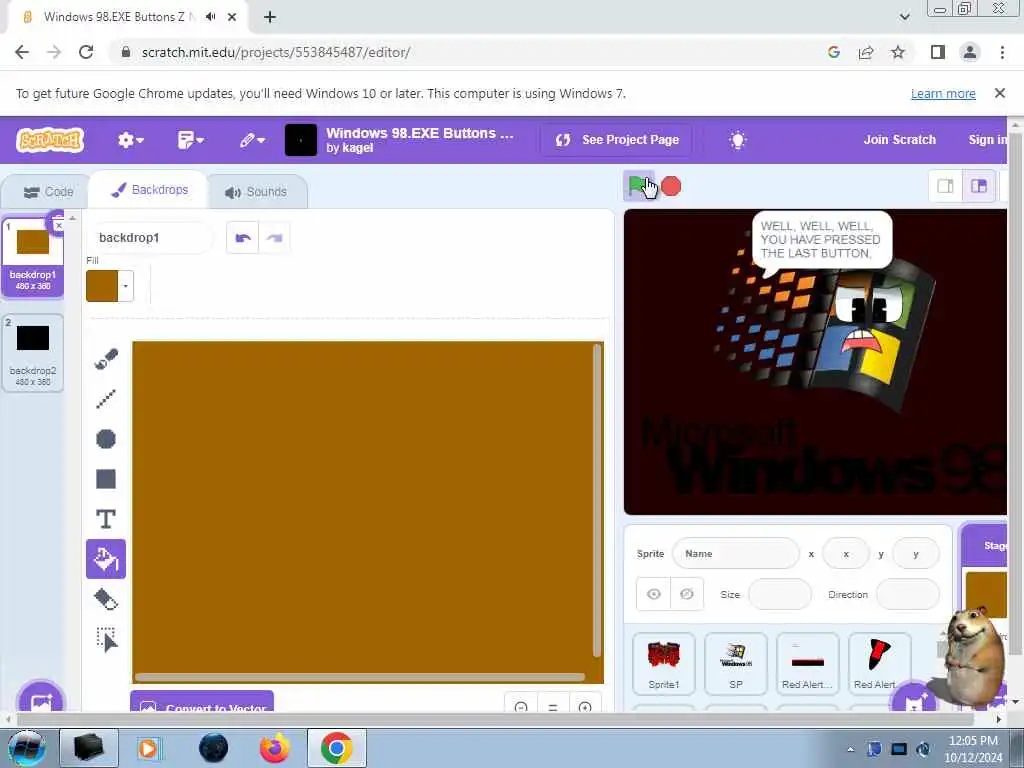Click the sprite Name input field
This screenshot has height=768, width=1024.
pos(735,554)
